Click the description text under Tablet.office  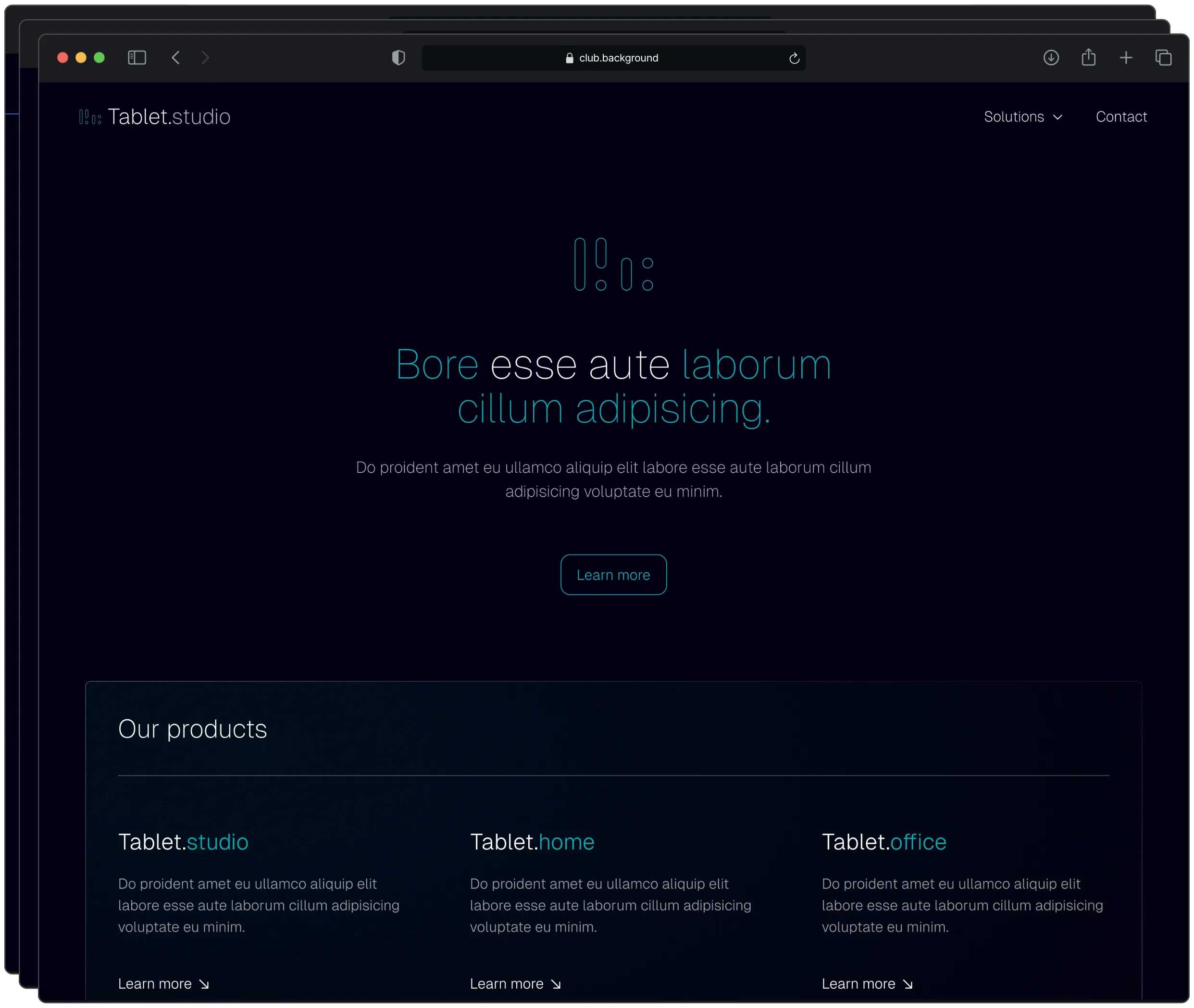[x=962, y=906]
